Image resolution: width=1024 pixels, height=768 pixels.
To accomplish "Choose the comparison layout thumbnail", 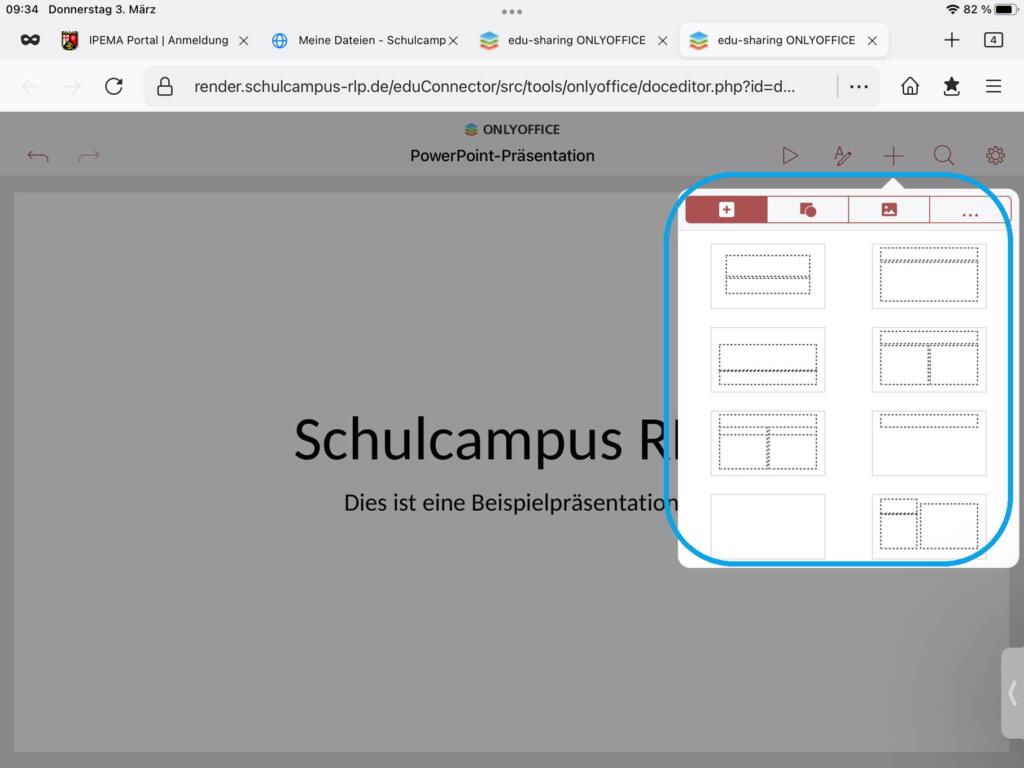I will 767,443.
